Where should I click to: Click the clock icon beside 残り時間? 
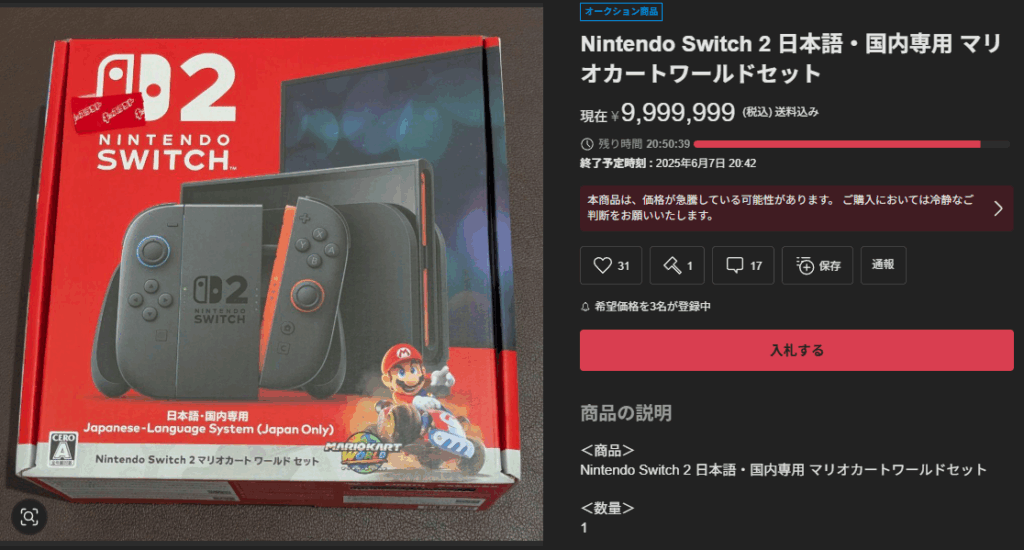pyautogui.click(x=587, y=144)
